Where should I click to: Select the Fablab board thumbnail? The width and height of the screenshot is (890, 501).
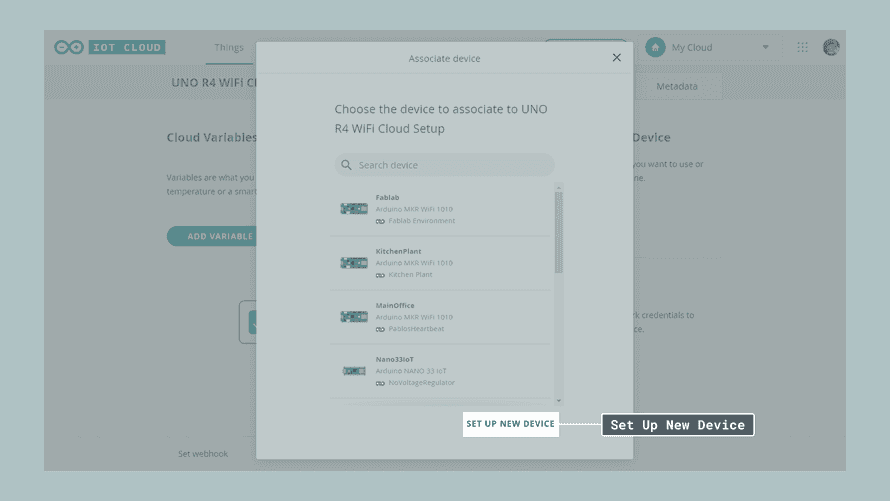354,209
